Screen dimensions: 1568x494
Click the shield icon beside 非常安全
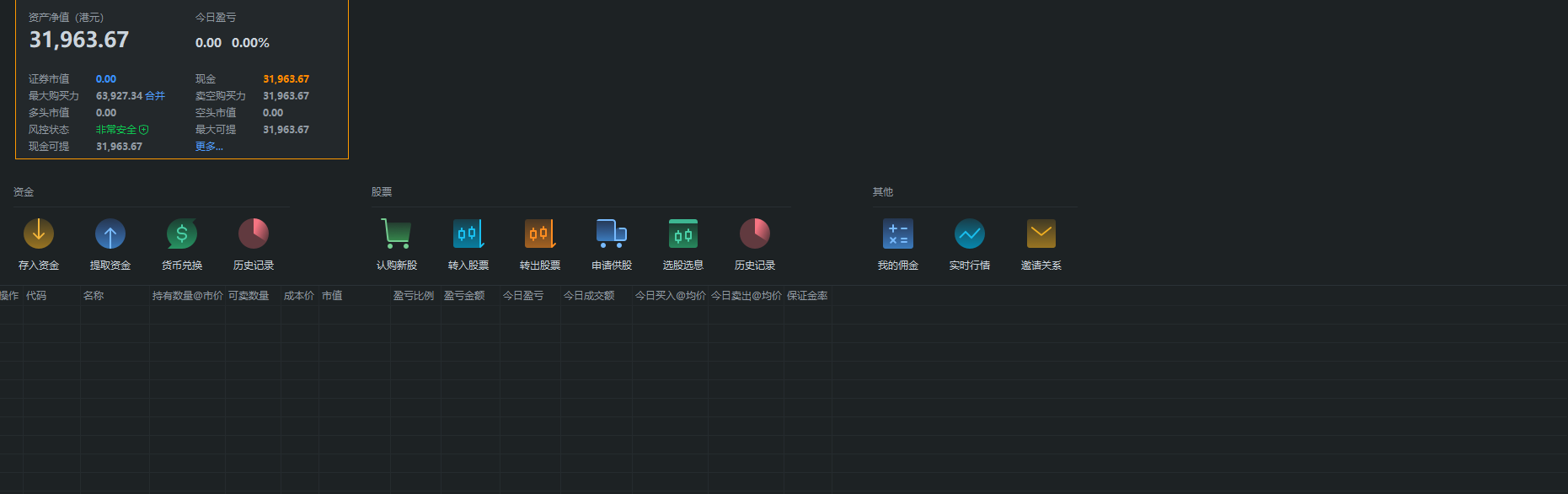click(144, 130)
